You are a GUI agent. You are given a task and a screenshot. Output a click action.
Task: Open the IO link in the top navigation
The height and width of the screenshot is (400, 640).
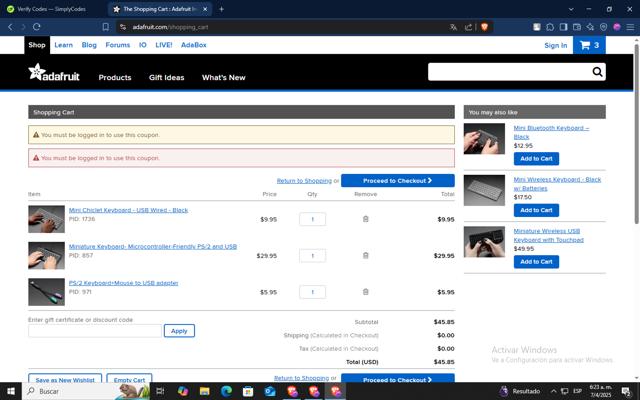(142, 45)
